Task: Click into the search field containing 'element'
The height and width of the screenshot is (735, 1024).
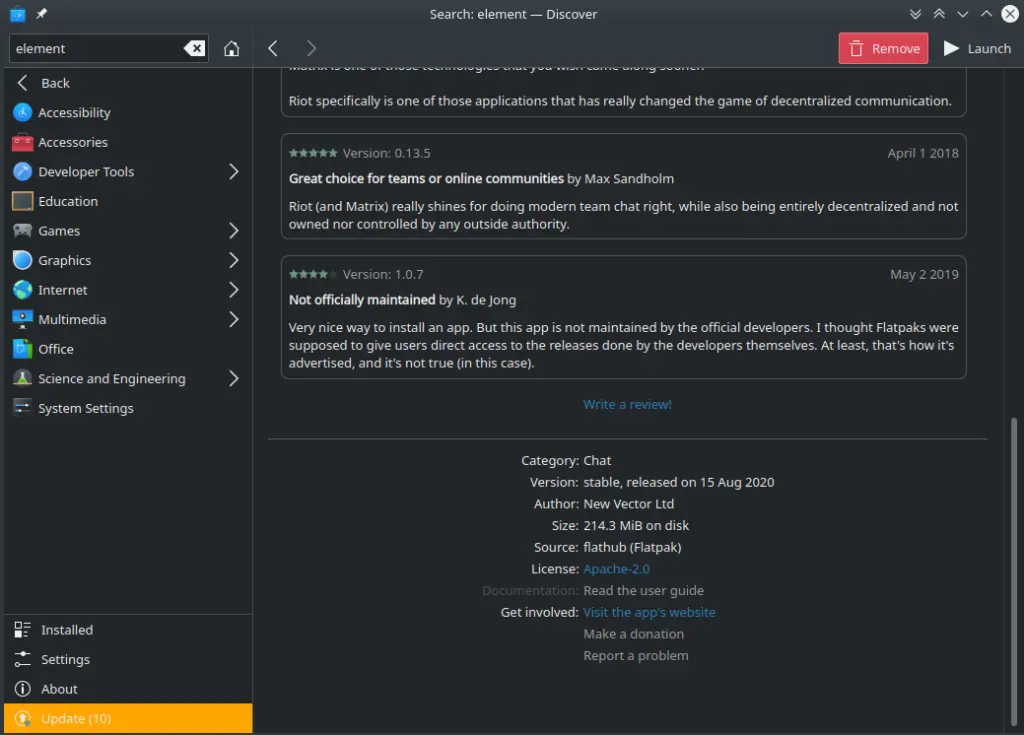Action: point(95,48)
